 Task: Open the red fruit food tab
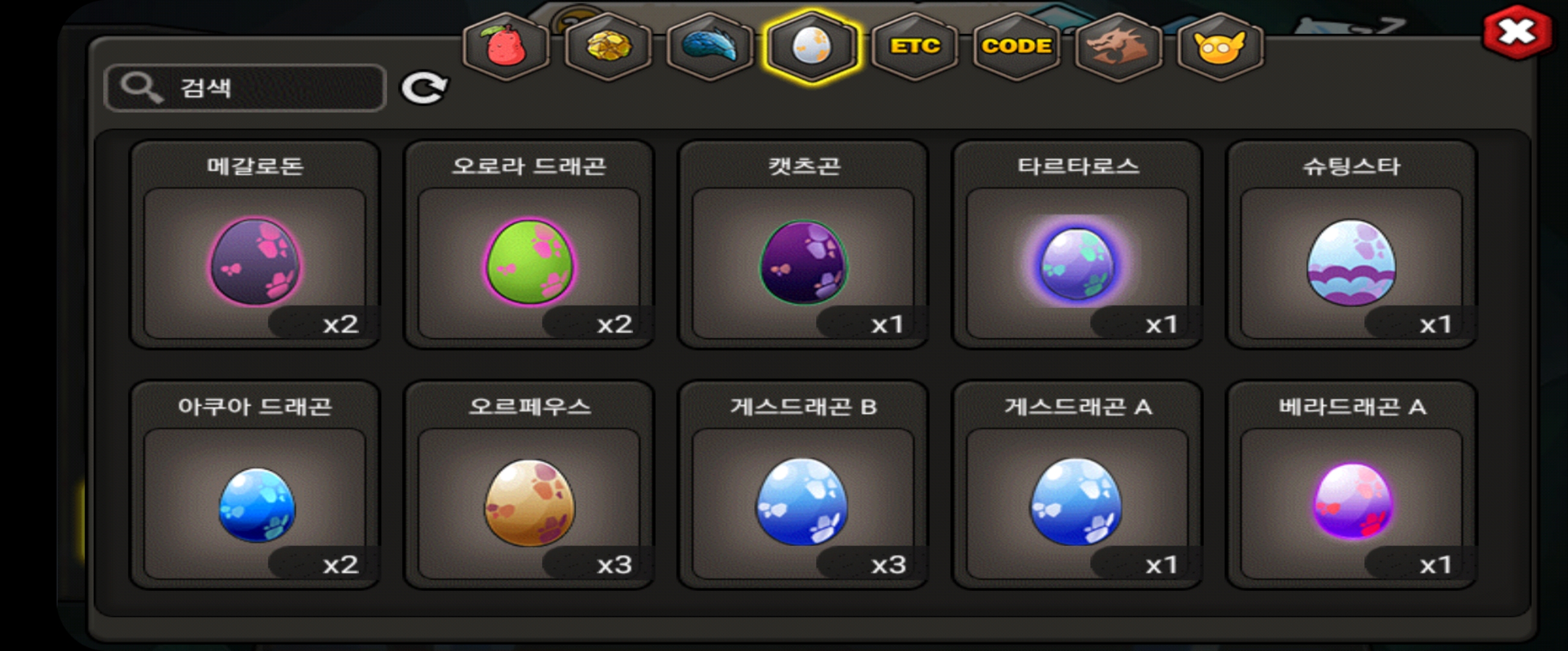(x=506, y=47)
